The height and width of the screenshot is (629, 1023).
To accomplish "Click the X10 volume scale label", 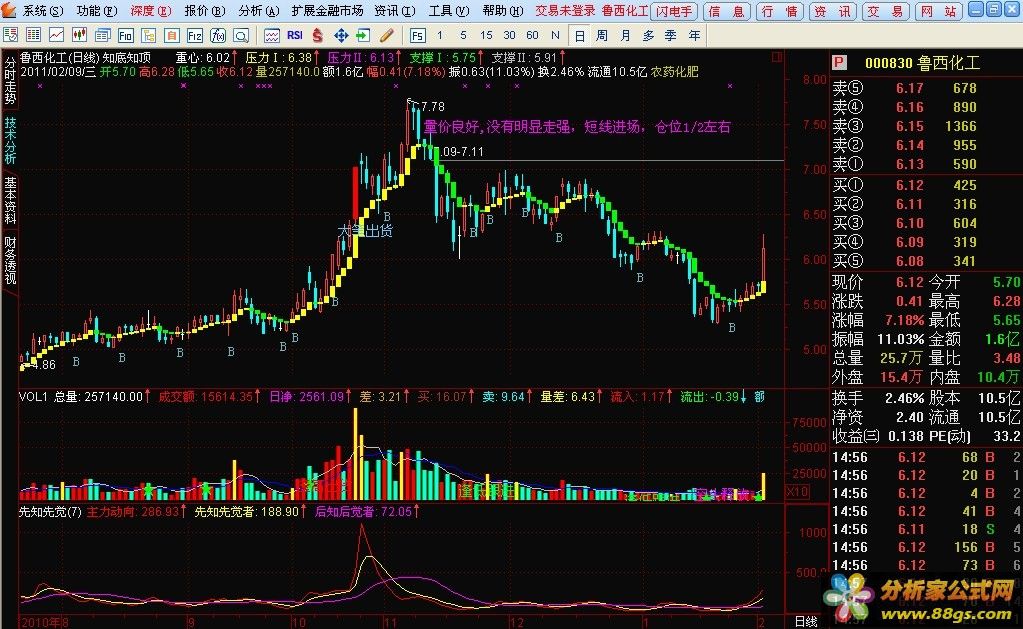I will [x=797, y=491].
